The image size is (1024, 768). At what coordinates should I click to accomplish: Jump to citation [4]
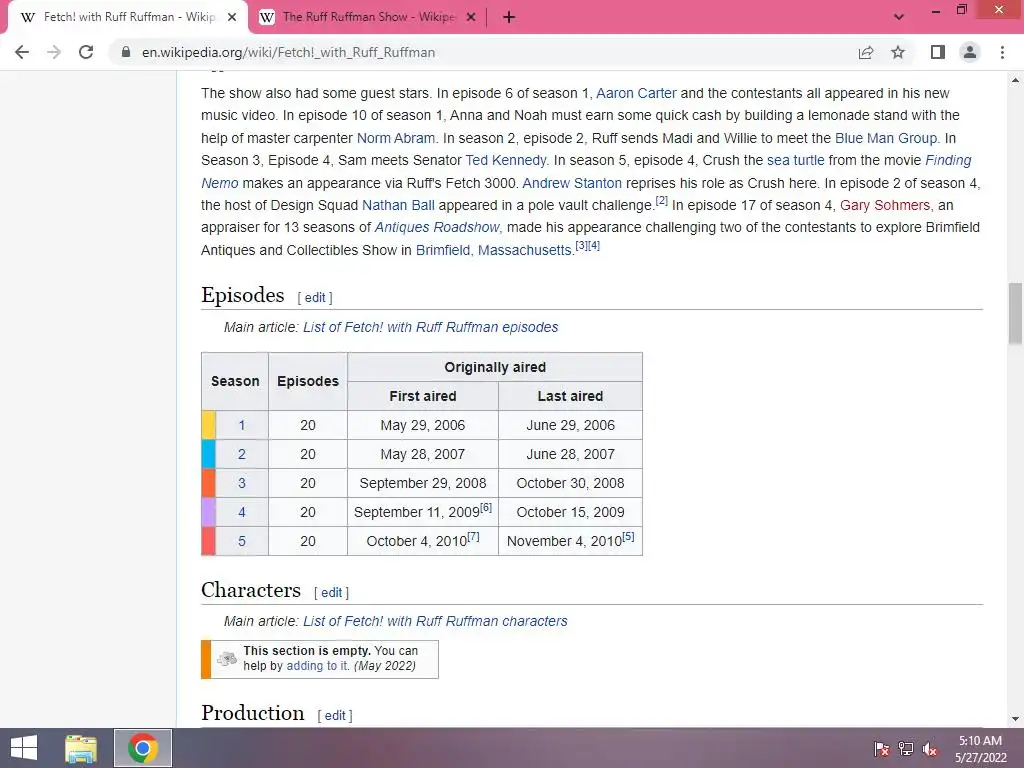pyautogui.click(x=594, y=246)
